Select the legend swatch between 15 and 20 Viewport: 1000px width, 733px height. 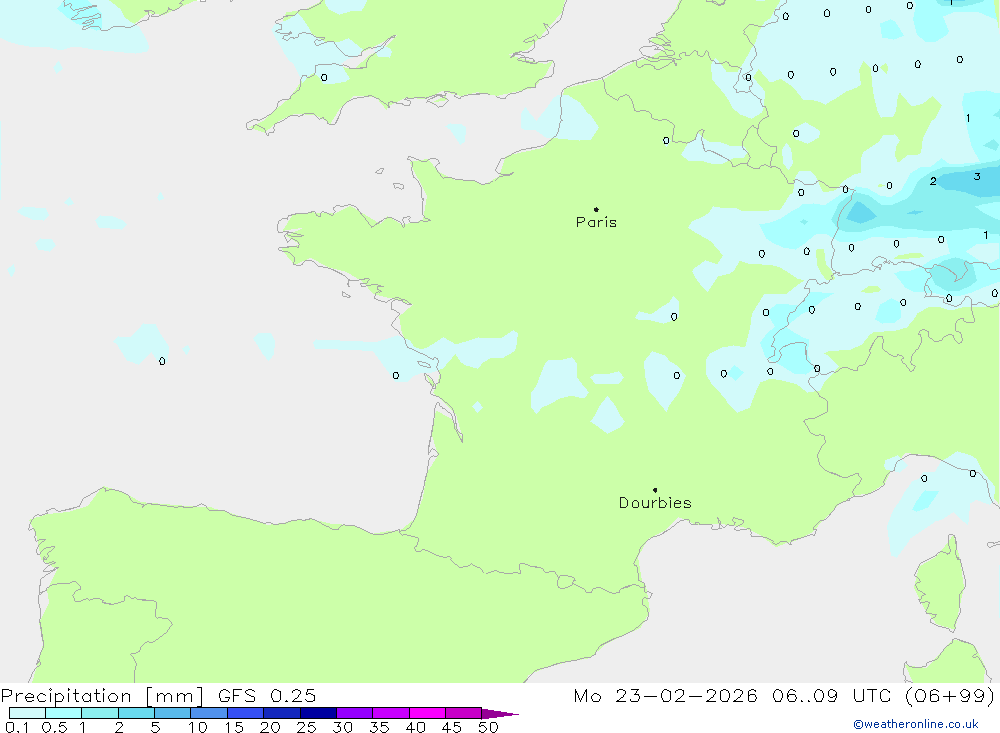[246, 713]
